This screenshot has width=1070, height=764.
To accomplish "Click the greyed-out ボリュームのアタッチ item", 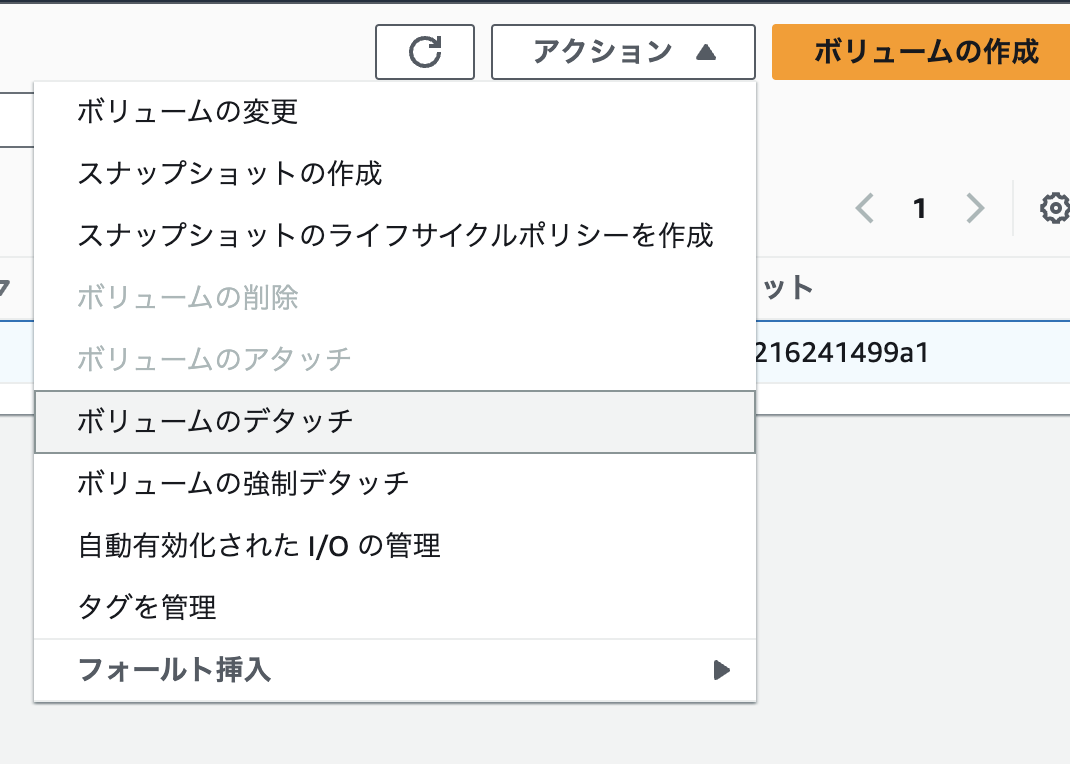I will [x=214, y=359].
